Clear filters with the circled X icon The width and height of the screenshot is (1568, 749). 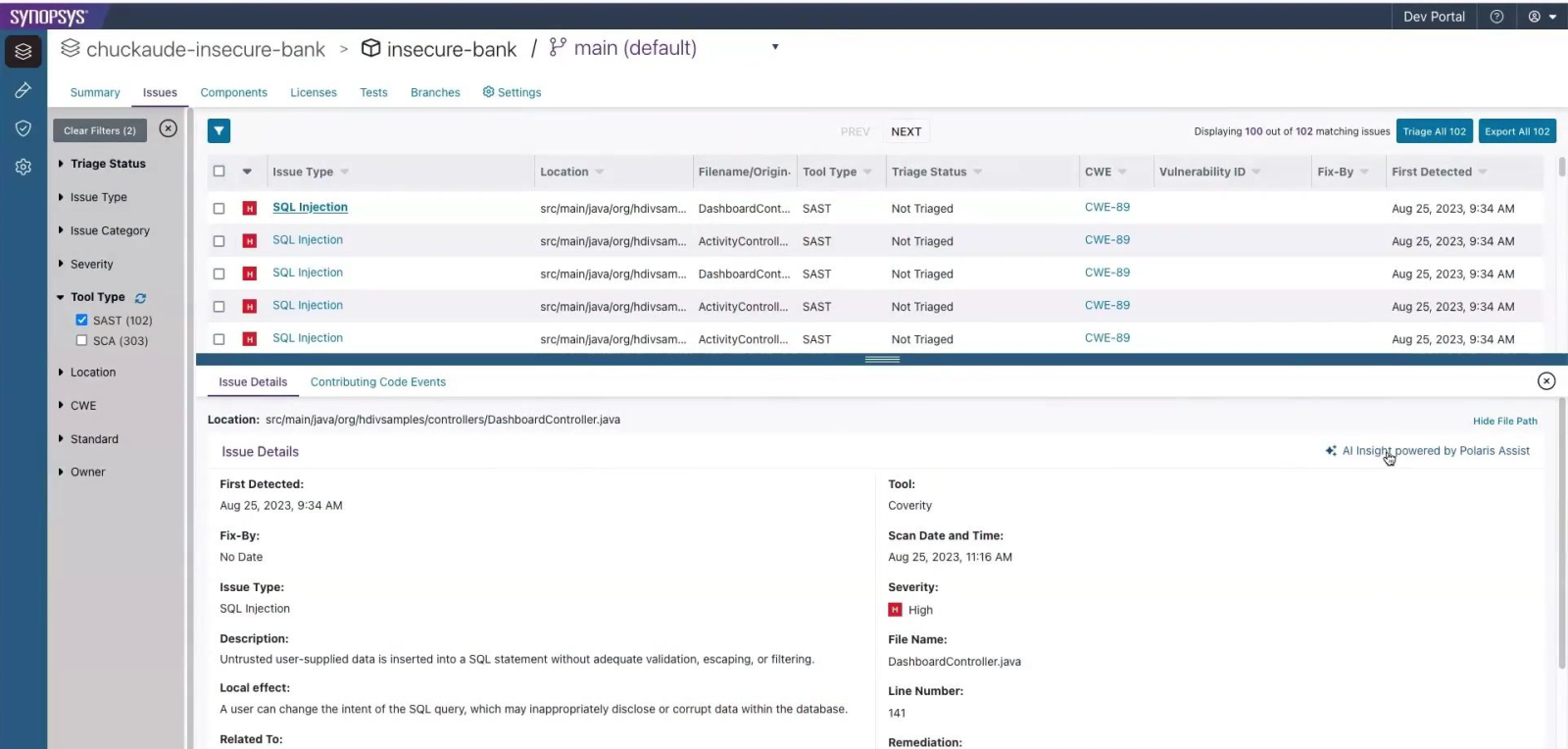pyautogui.click(x=169, y=128)
